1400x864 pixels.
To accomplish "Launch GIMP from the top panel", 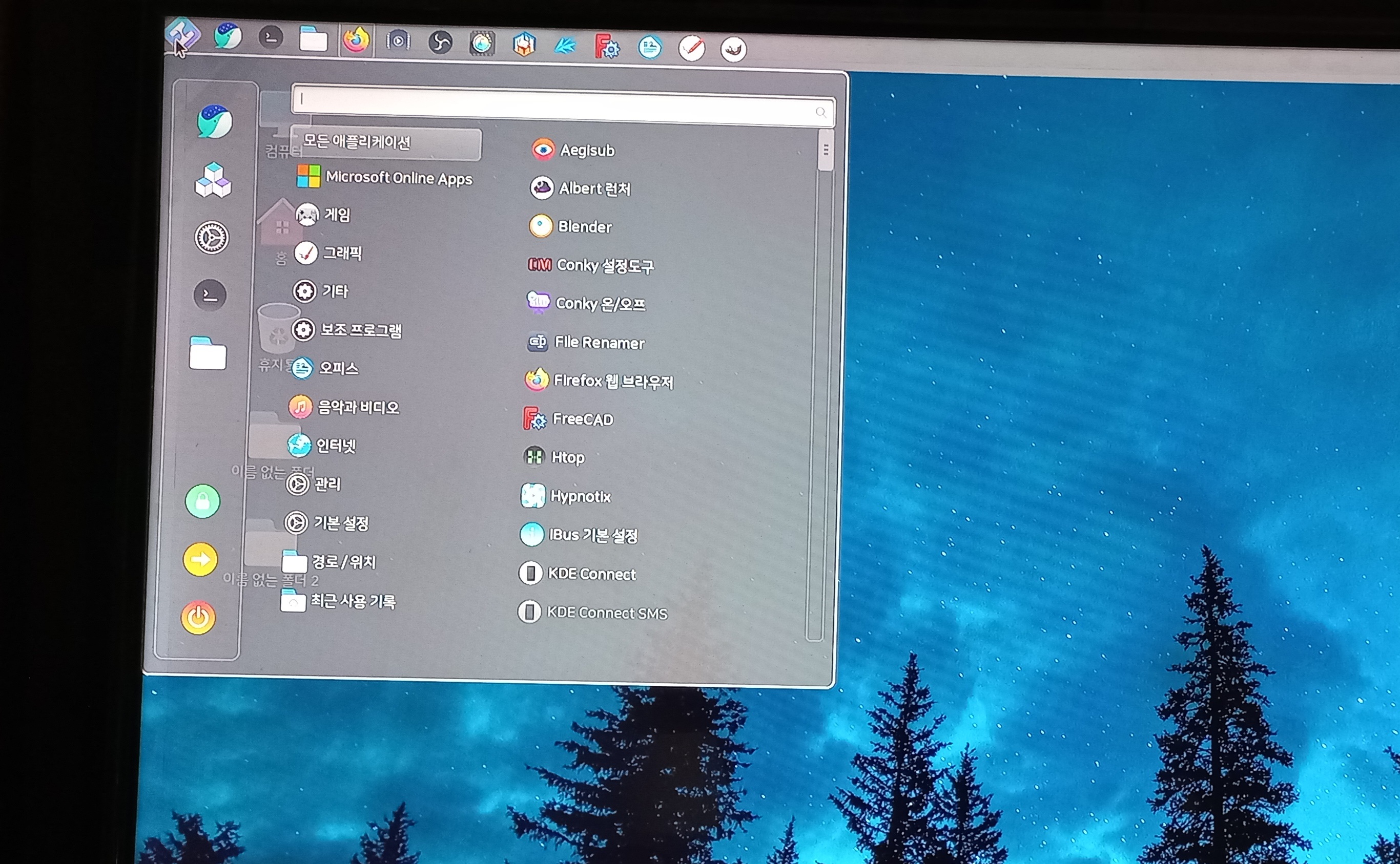I will [733, 50].
